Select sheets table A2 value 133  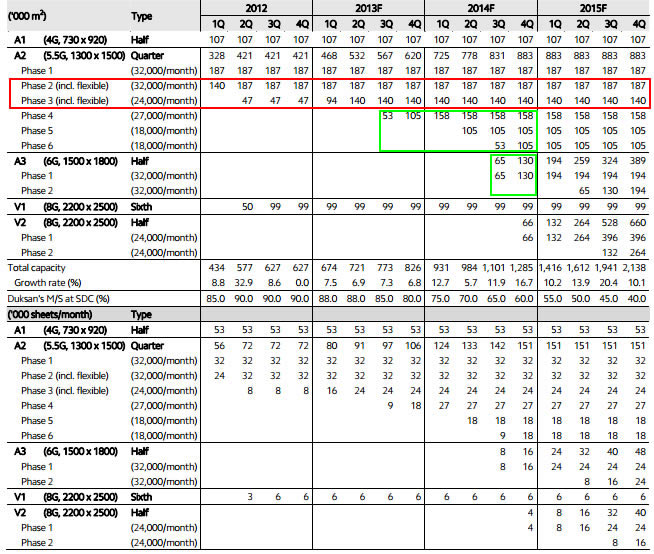pyautogui.click(x=469, y=346)
